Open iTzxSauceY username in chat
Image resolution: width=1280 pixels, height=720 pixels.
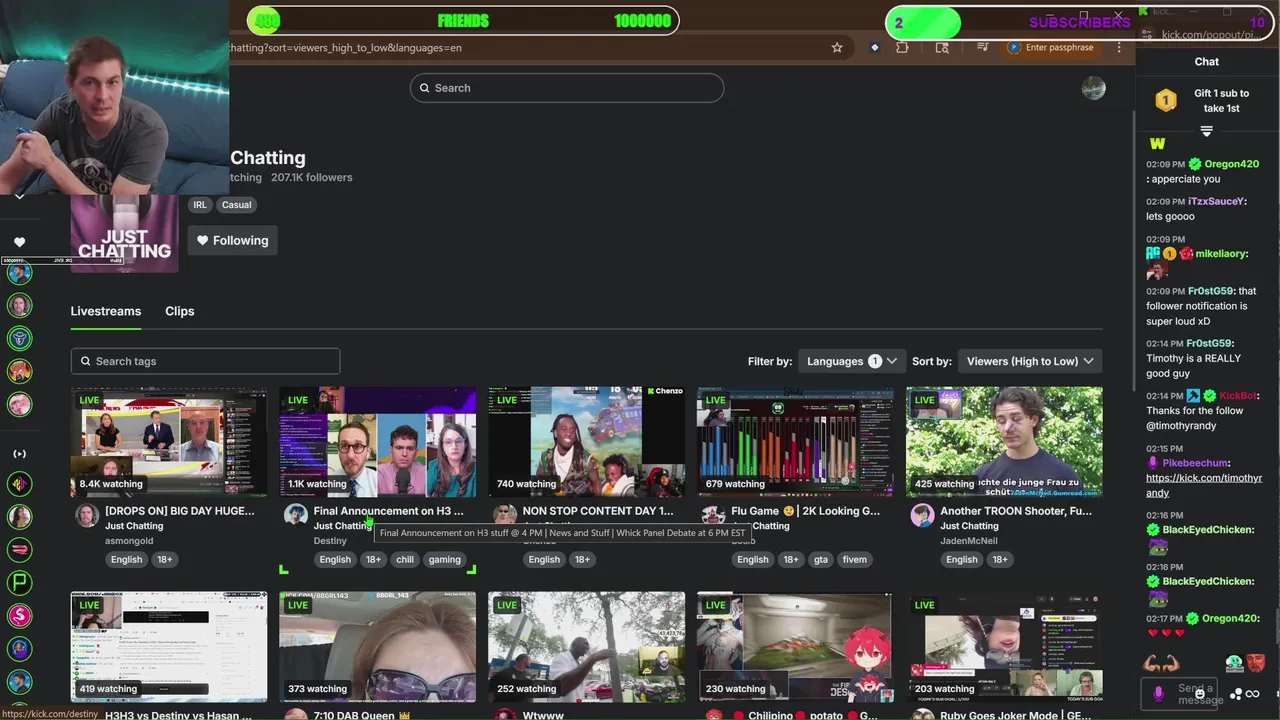coord(1216,201)
